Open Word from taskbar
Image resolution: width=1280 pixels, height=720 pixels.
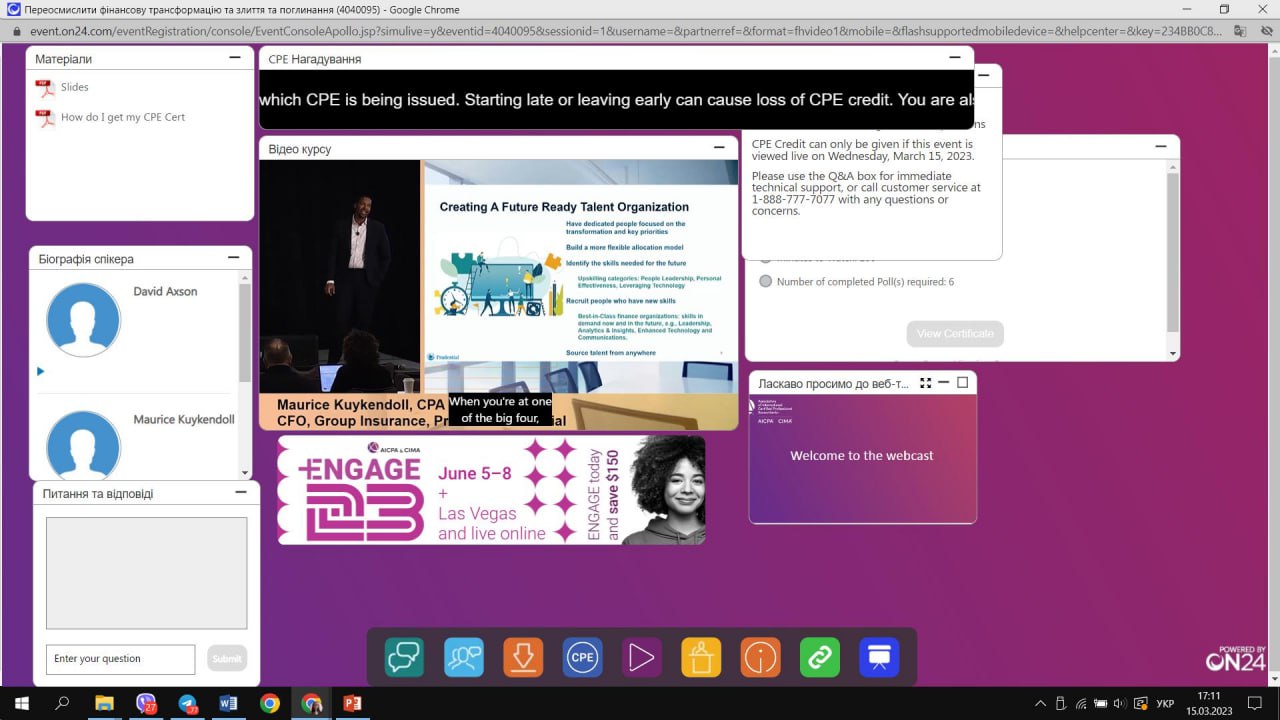(228, 703)
